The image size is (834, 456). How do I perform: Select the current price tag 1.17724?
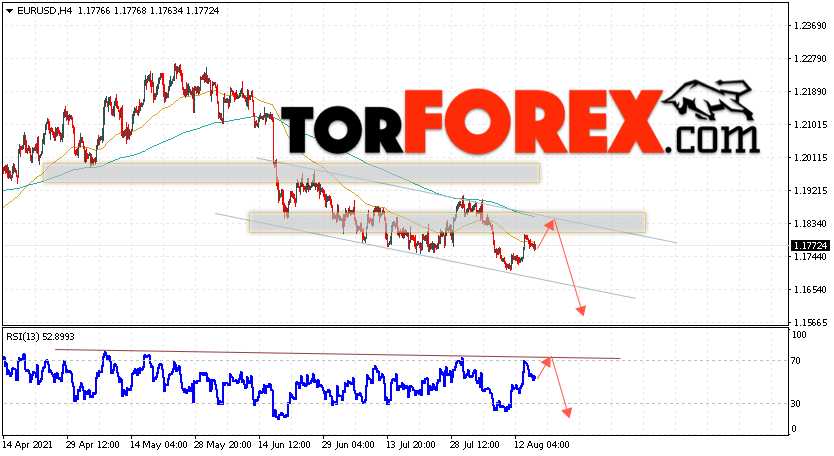click(x=811, y=245)
